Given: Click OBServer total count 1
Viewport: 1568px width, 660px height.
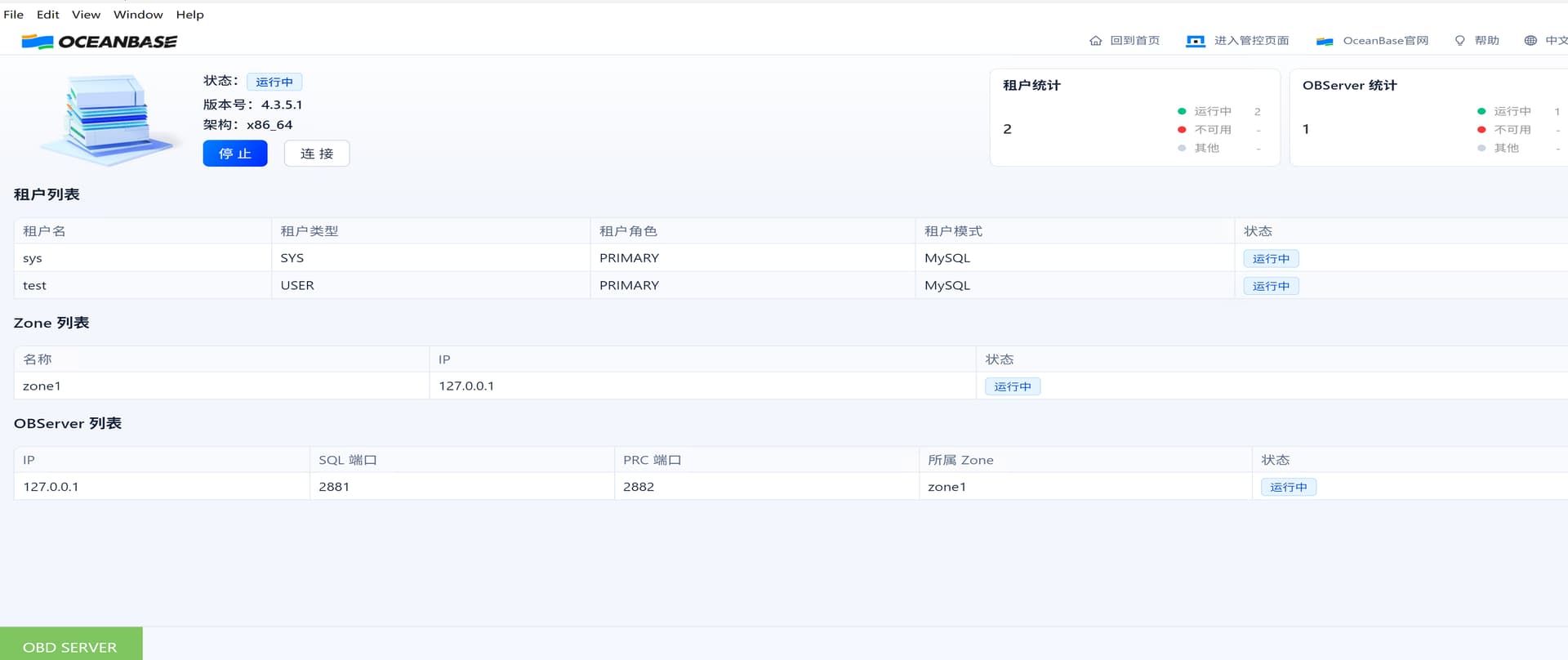Looking at the screenshot, I should tap(1306, 129).
